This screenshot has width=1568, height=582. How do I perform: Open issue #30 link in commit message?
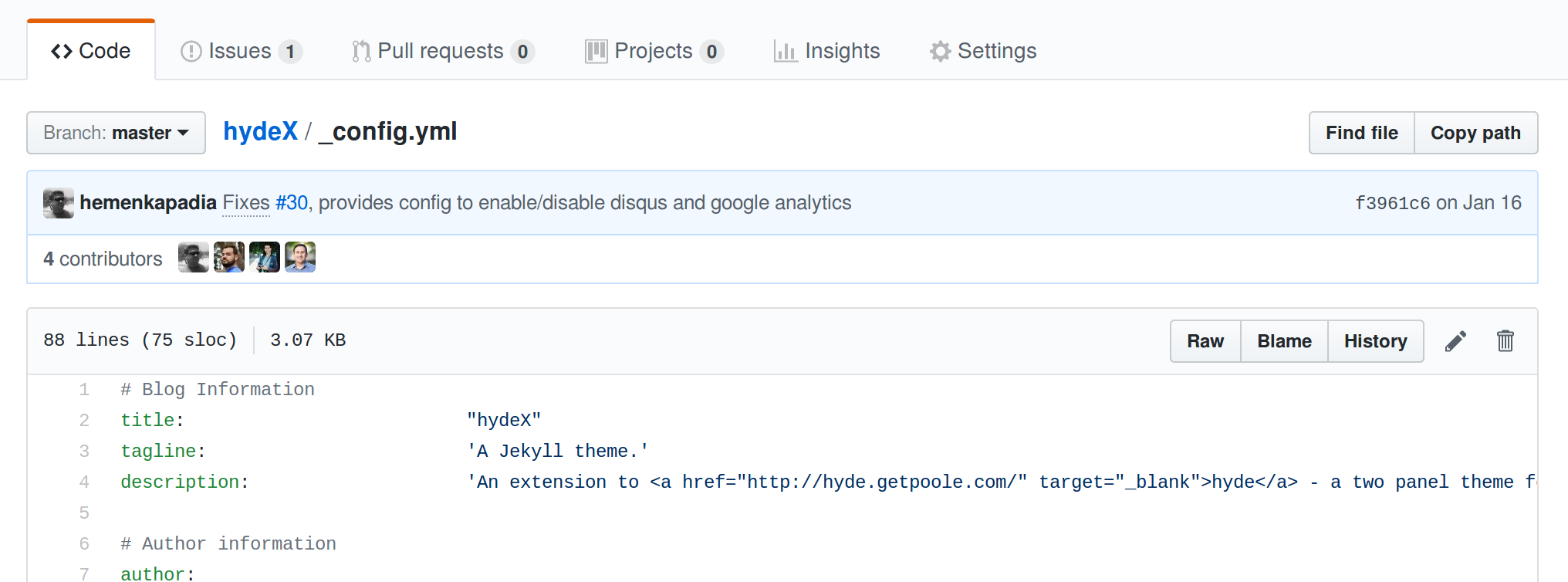click(x=292, y=202)
